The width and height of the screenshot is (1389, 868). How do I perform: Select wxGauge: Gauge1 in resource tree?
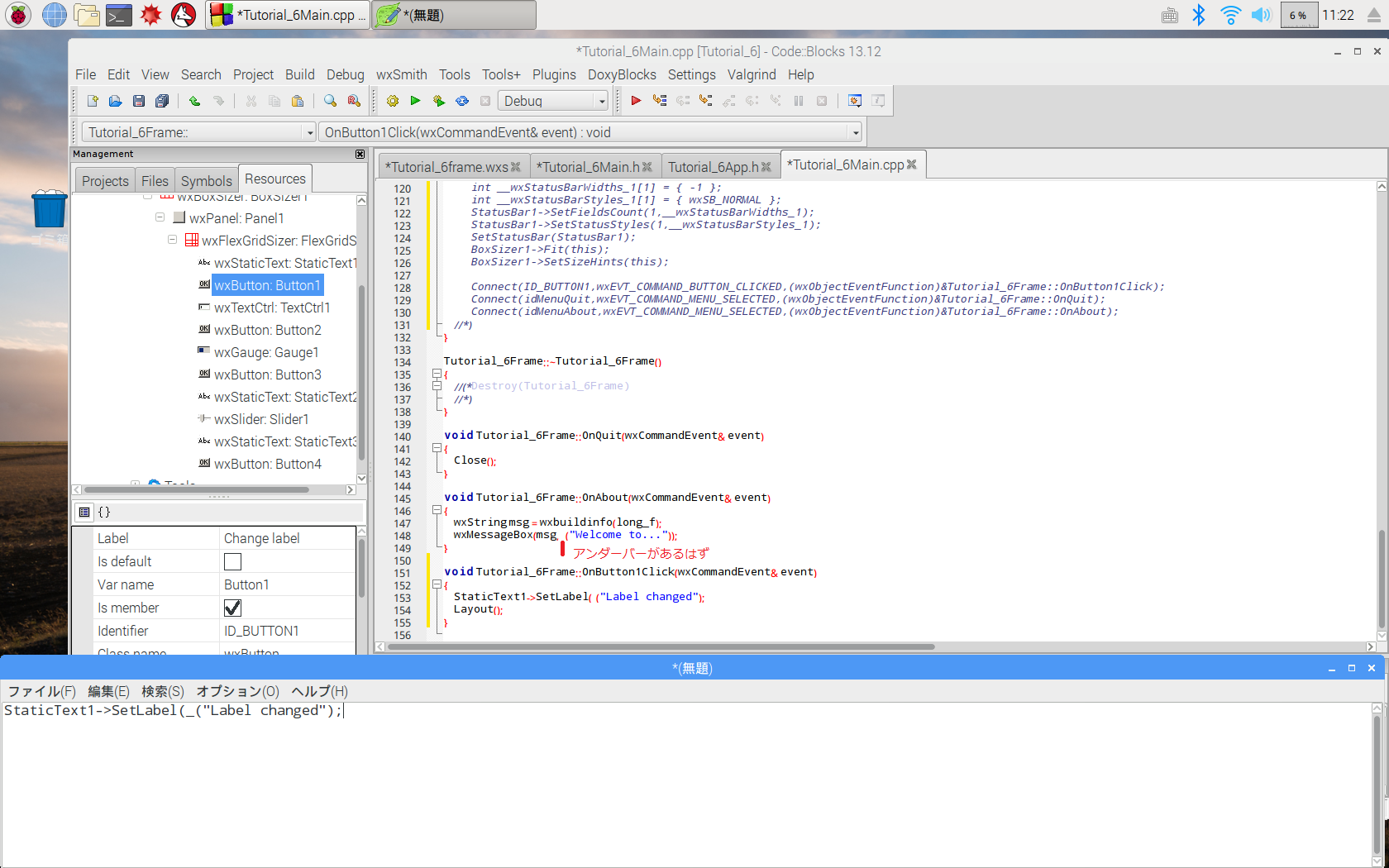pos(265,352)
